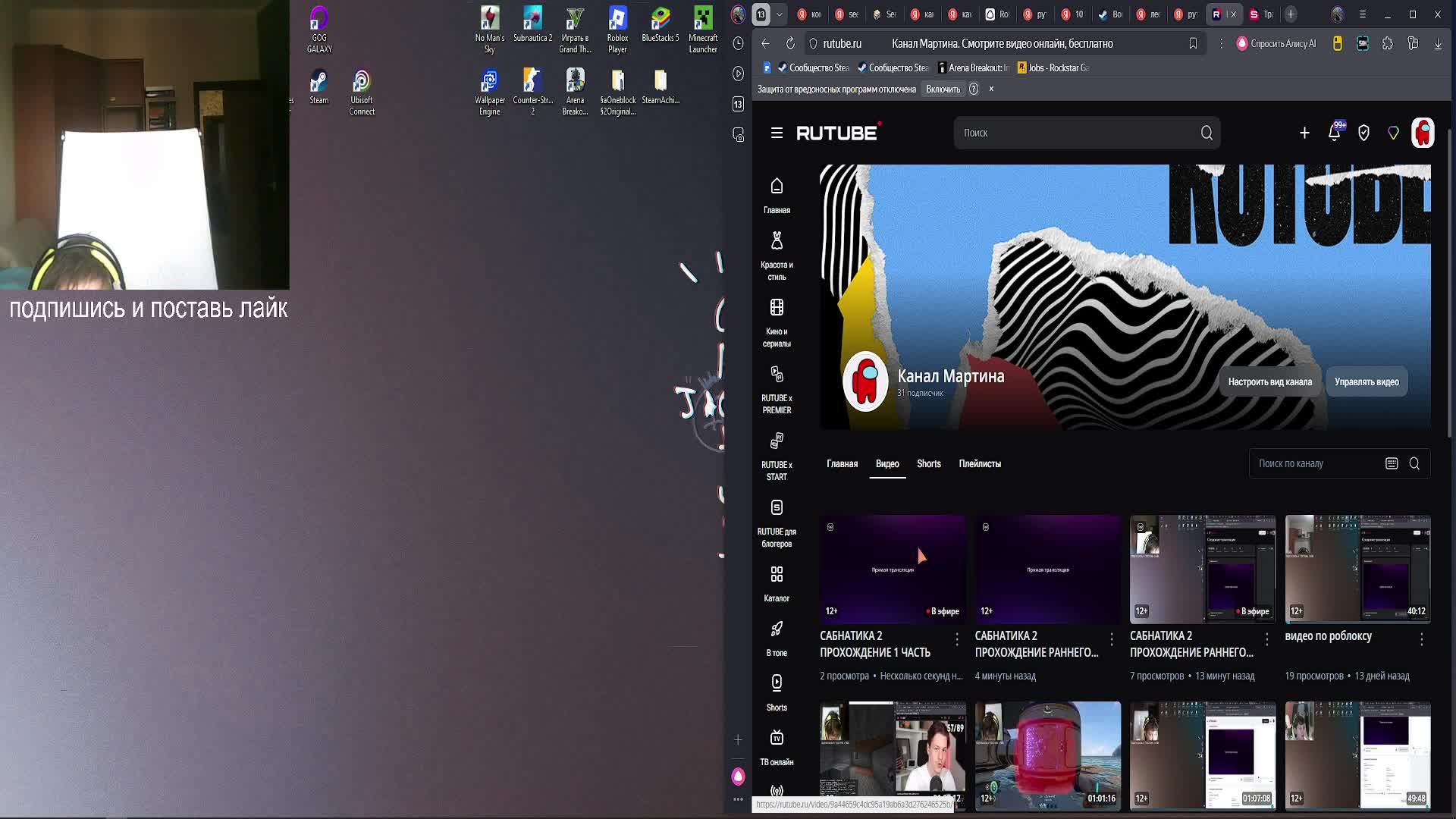Click Настроить вид канала button

tap(1270, 382)
